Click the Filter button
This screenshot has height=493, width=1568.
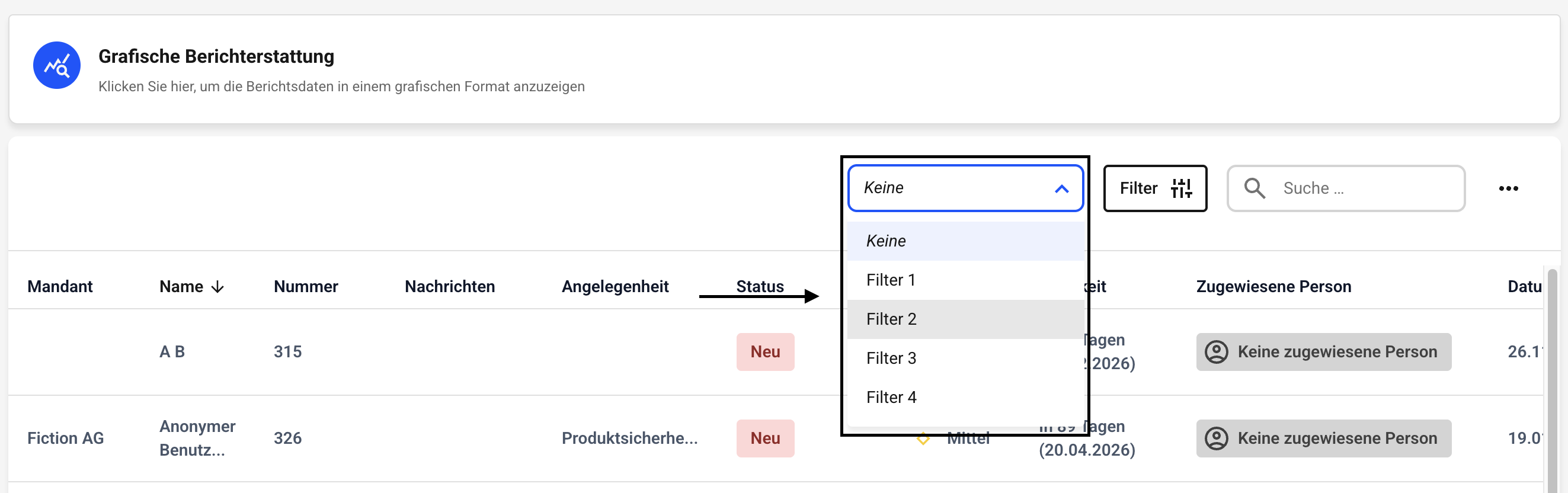(1154, 188)
